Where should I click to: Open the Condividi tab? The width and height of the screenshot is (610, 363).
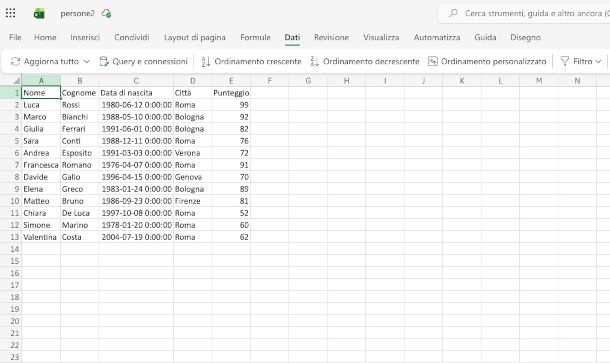tap(132, 37)
